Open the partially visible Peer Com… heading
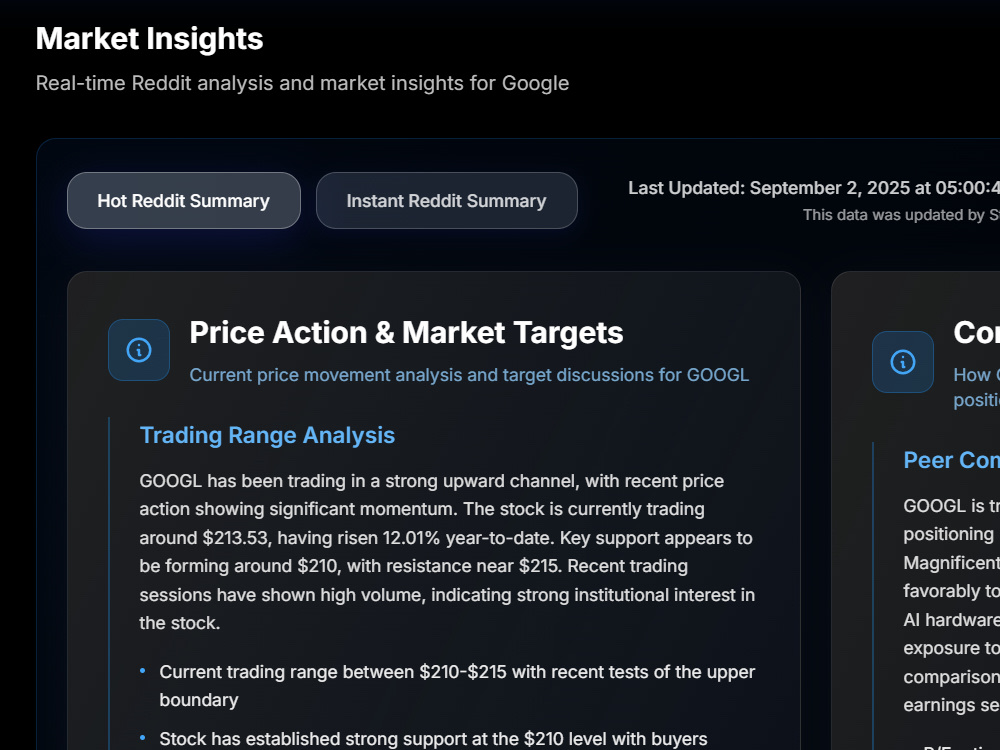This screenshot has width=1000, height=750. coord(952,460)
